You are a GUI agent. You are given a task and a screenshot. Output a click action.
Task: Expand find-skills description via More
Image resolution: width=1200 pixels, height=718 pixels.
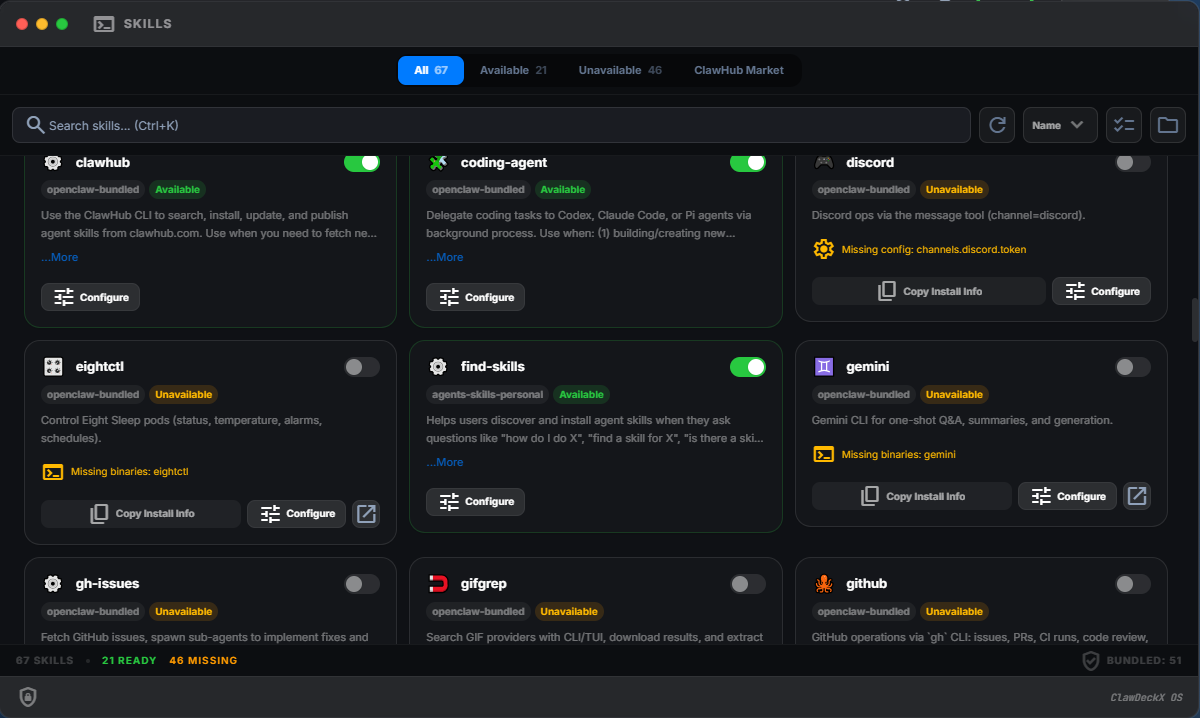point(445,462)
